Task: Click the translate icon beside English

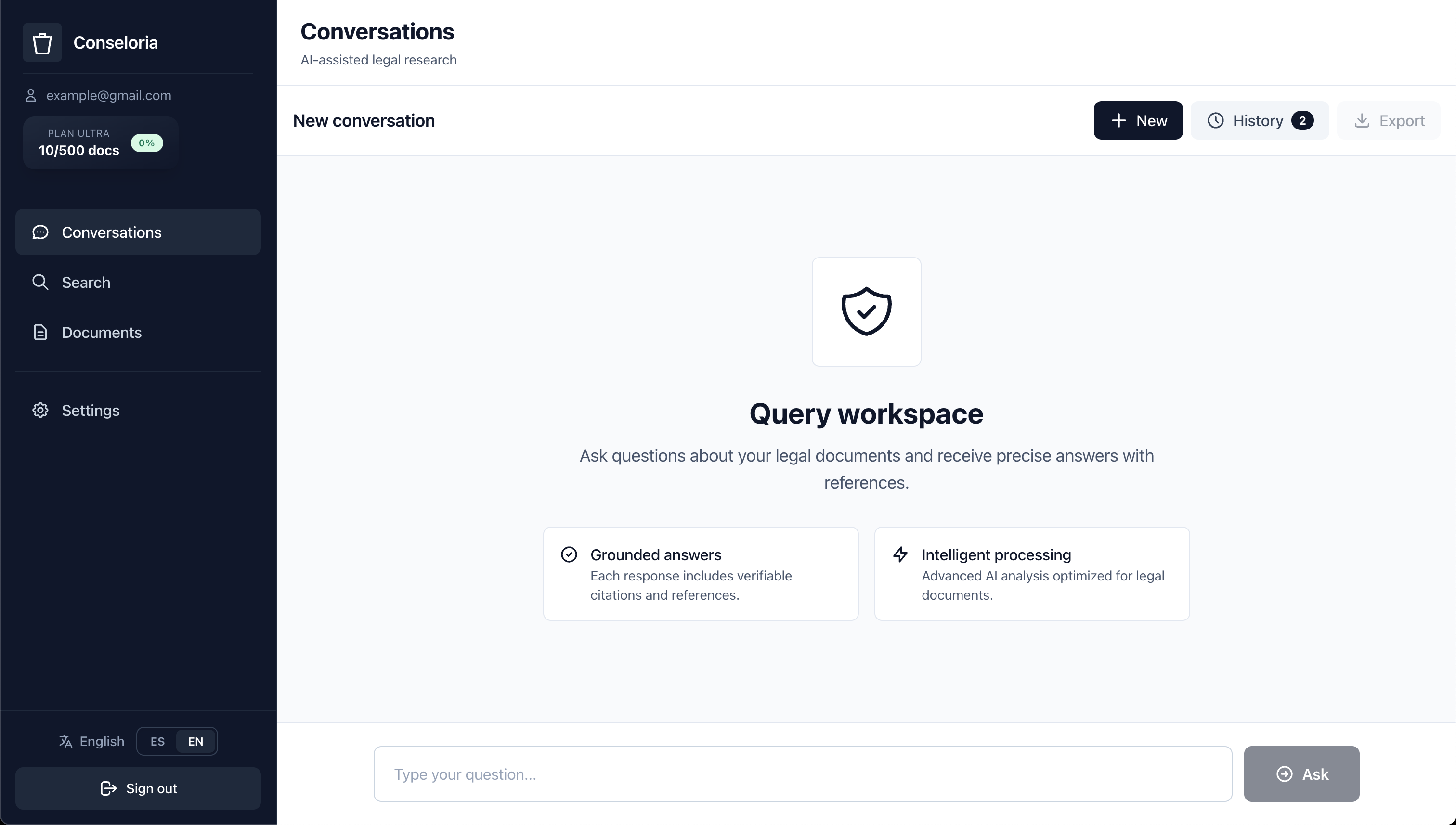Action: (66, 741)
